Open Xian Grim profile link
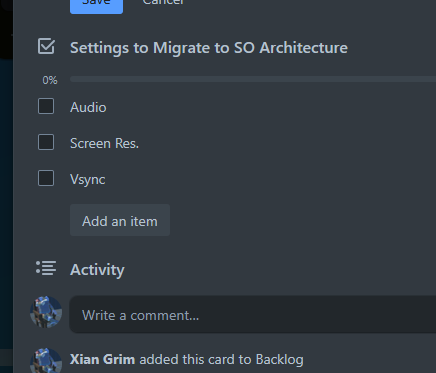The height and width of the screenshot is (373, 436). tap(102, 359)
